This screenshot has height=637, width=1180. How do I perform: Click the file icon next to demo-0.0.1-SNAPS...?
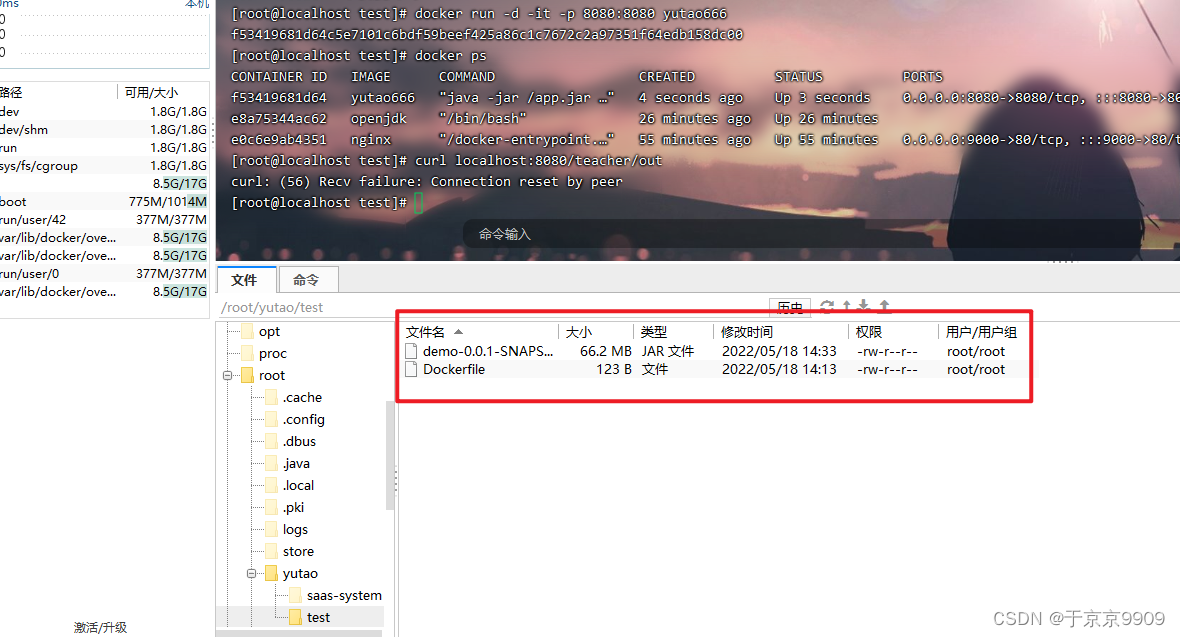point(411,351)
